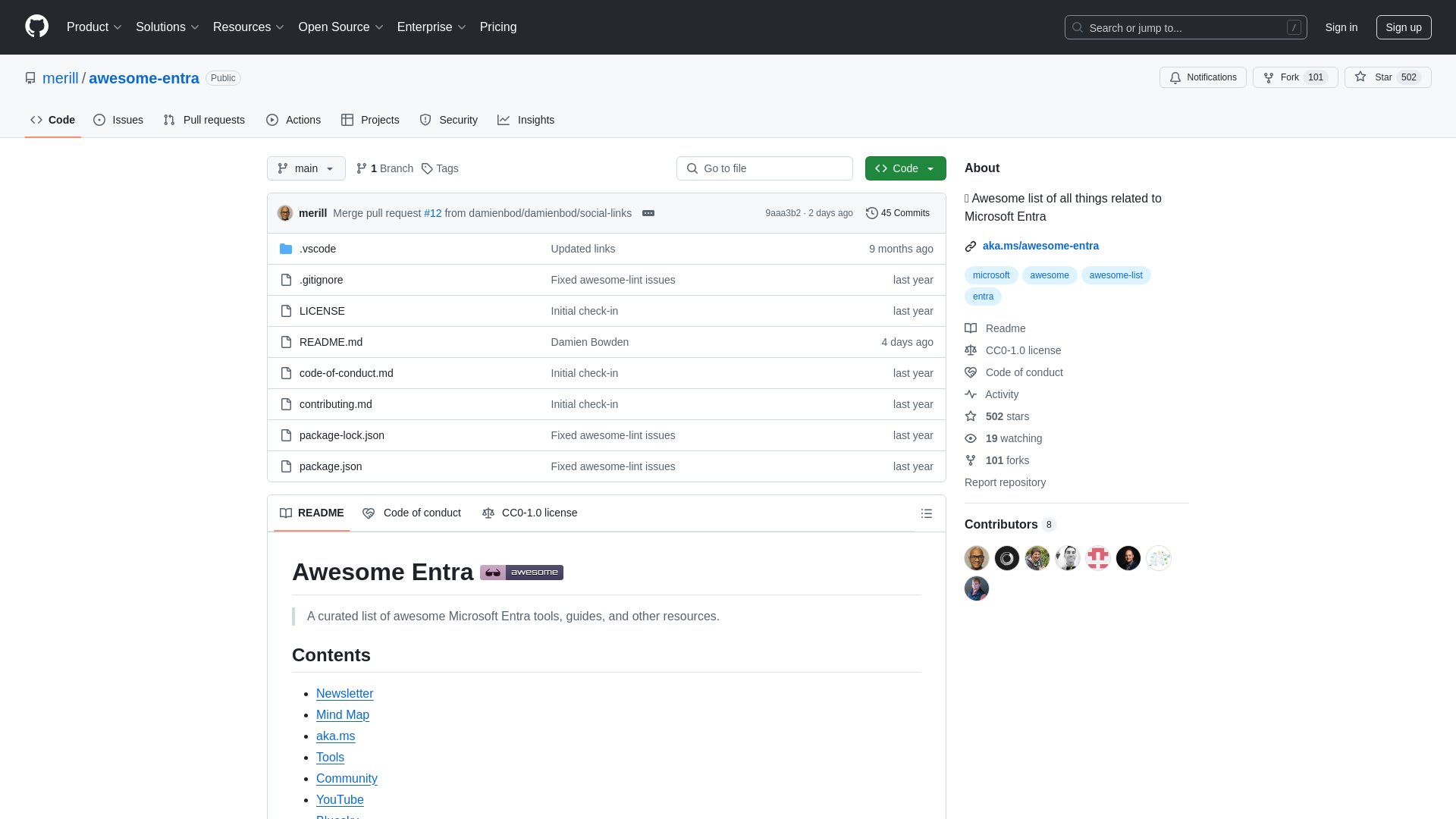Click the microsoft topic tag

tap(991, 275)
